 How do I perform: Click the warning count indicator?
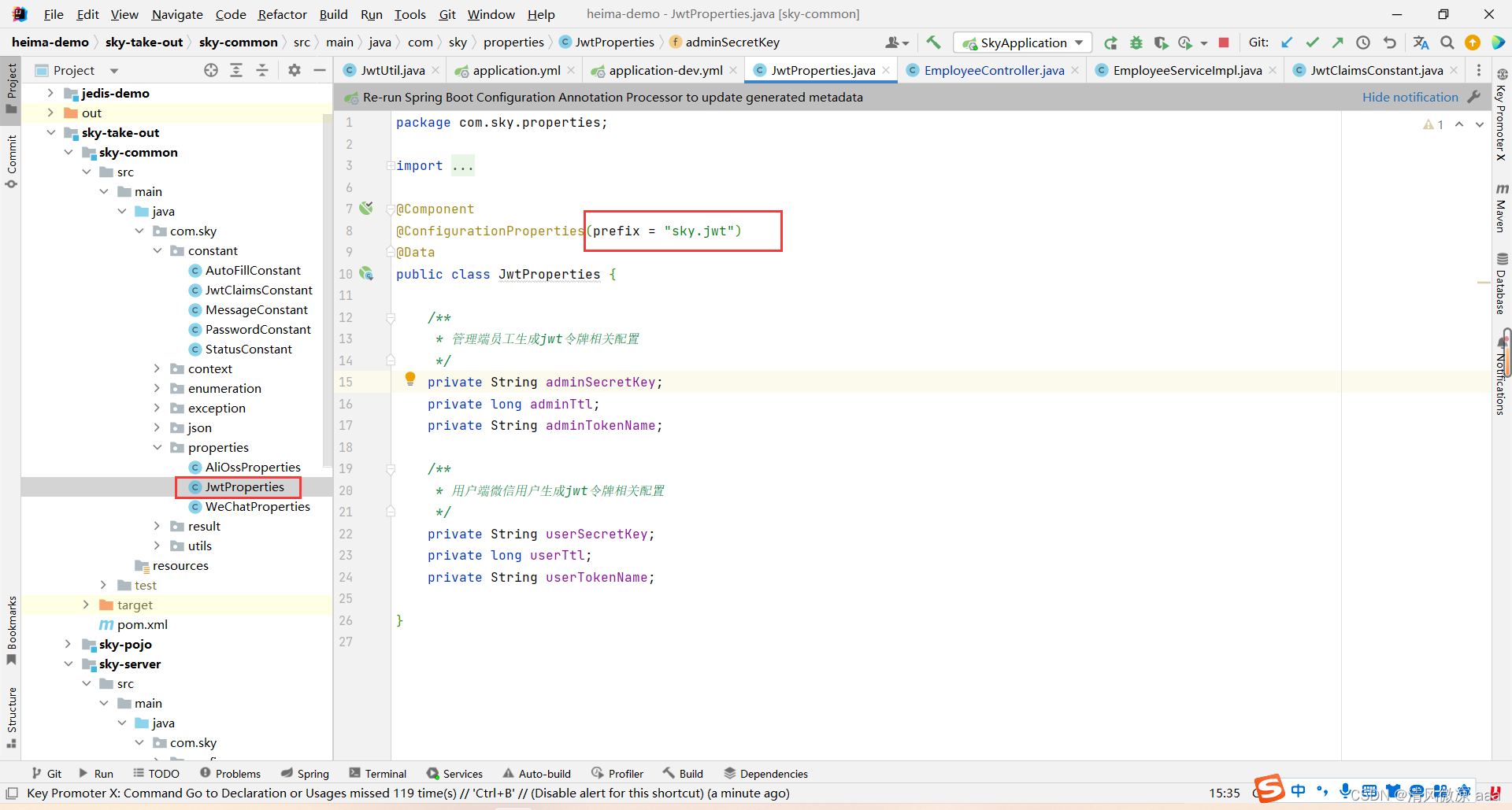tap(1433, 124)
